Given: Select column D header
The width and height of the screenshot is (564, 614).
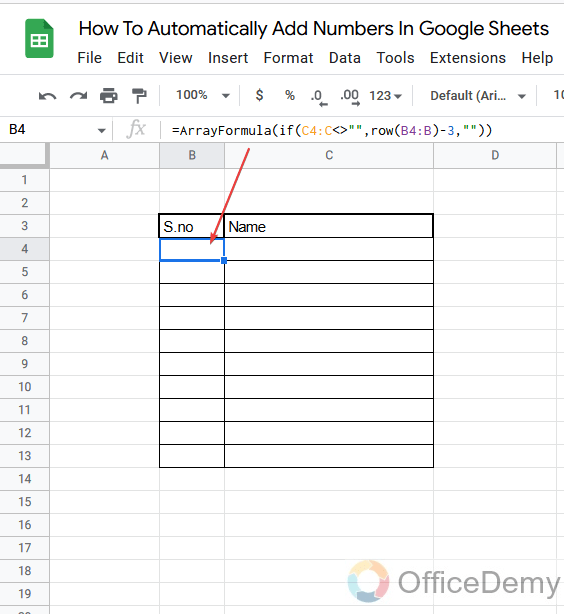Looking at the screenshot, I should [x=495, y=155].
